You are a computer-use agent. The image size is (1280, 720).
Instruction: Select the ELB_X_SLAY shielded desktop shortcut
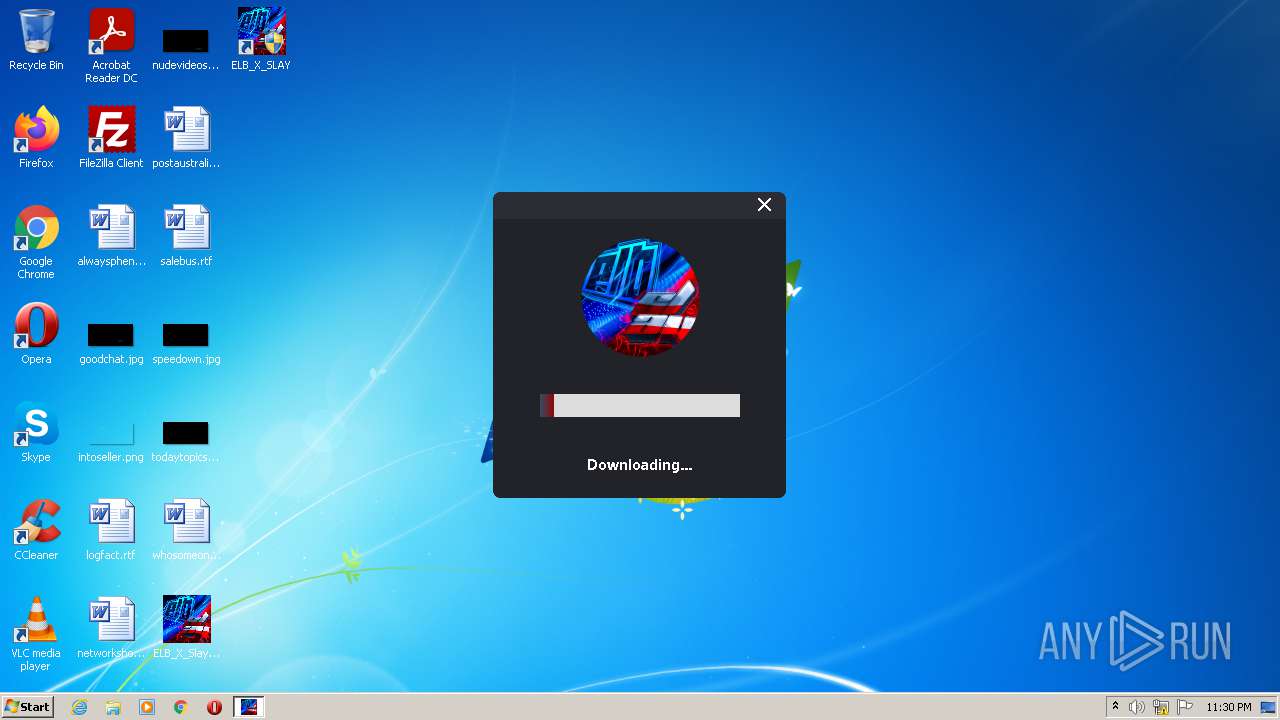point(261,40)
